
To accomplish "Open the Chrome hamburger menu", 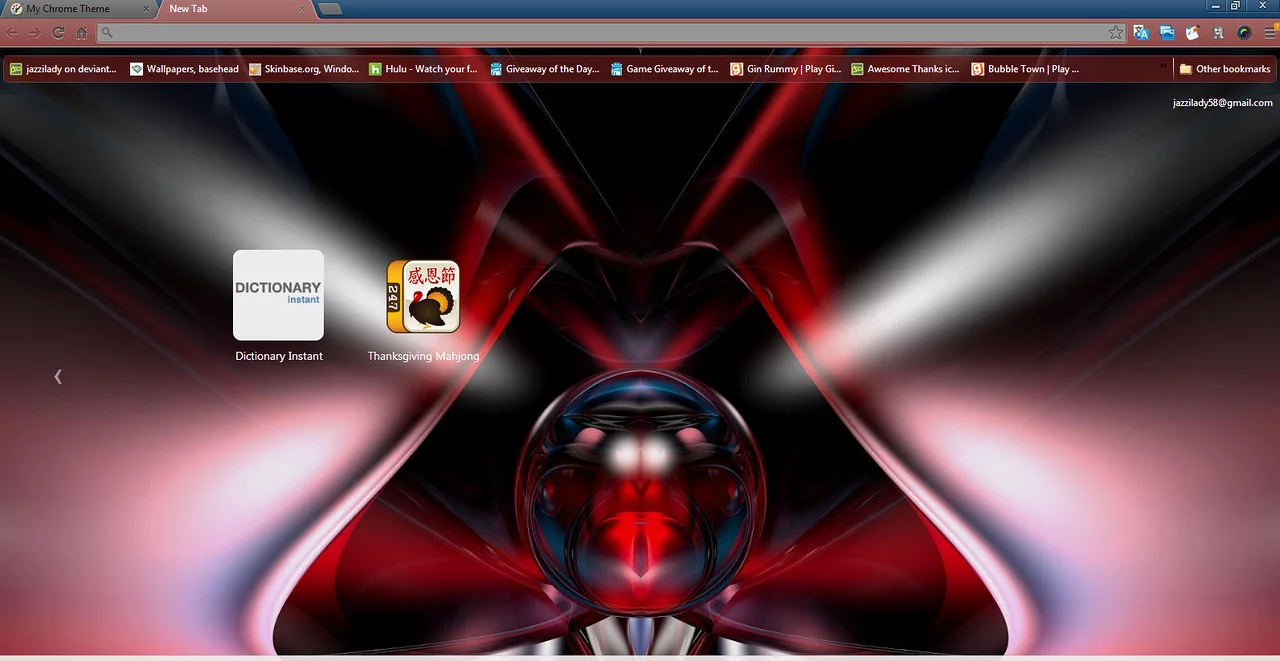I will (1270, 33).
